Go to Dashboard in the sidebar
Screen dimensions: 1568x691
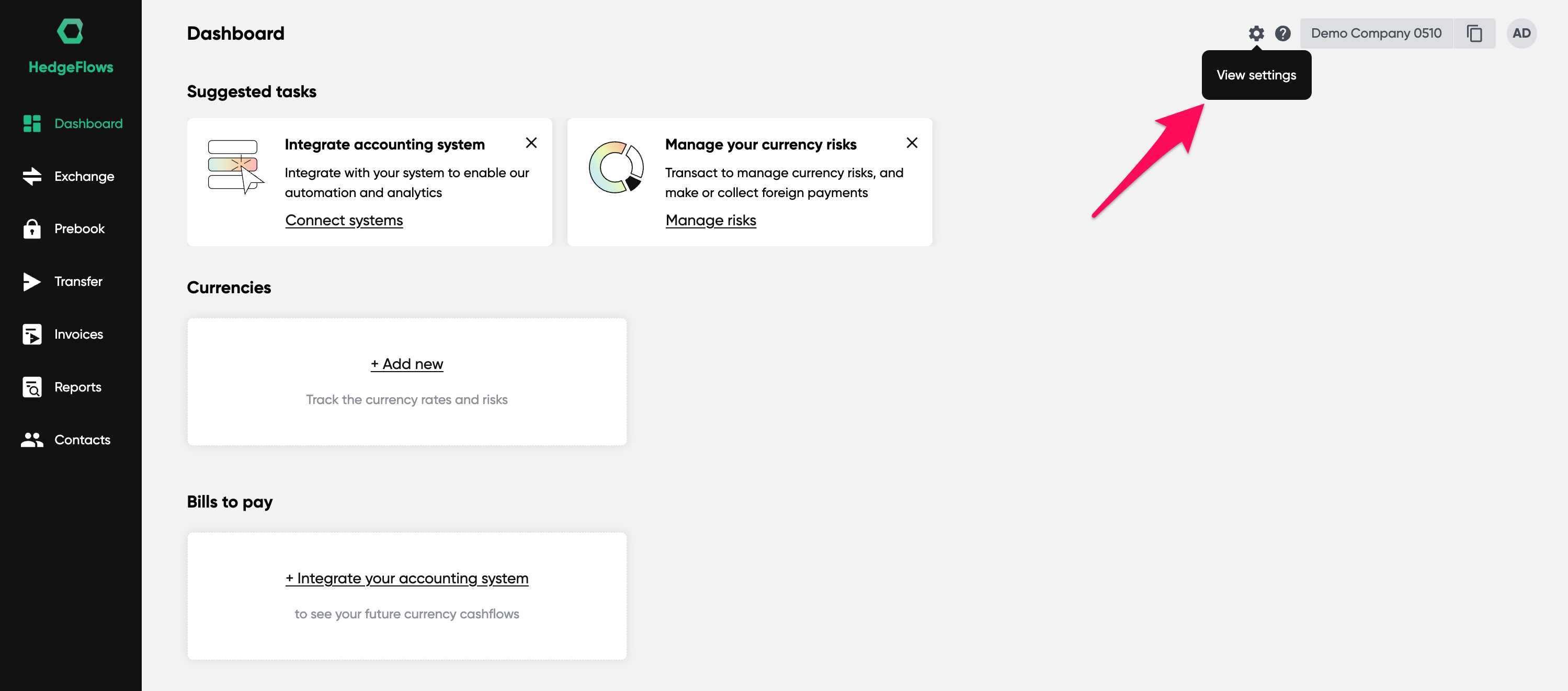click(x=88, y=123)
